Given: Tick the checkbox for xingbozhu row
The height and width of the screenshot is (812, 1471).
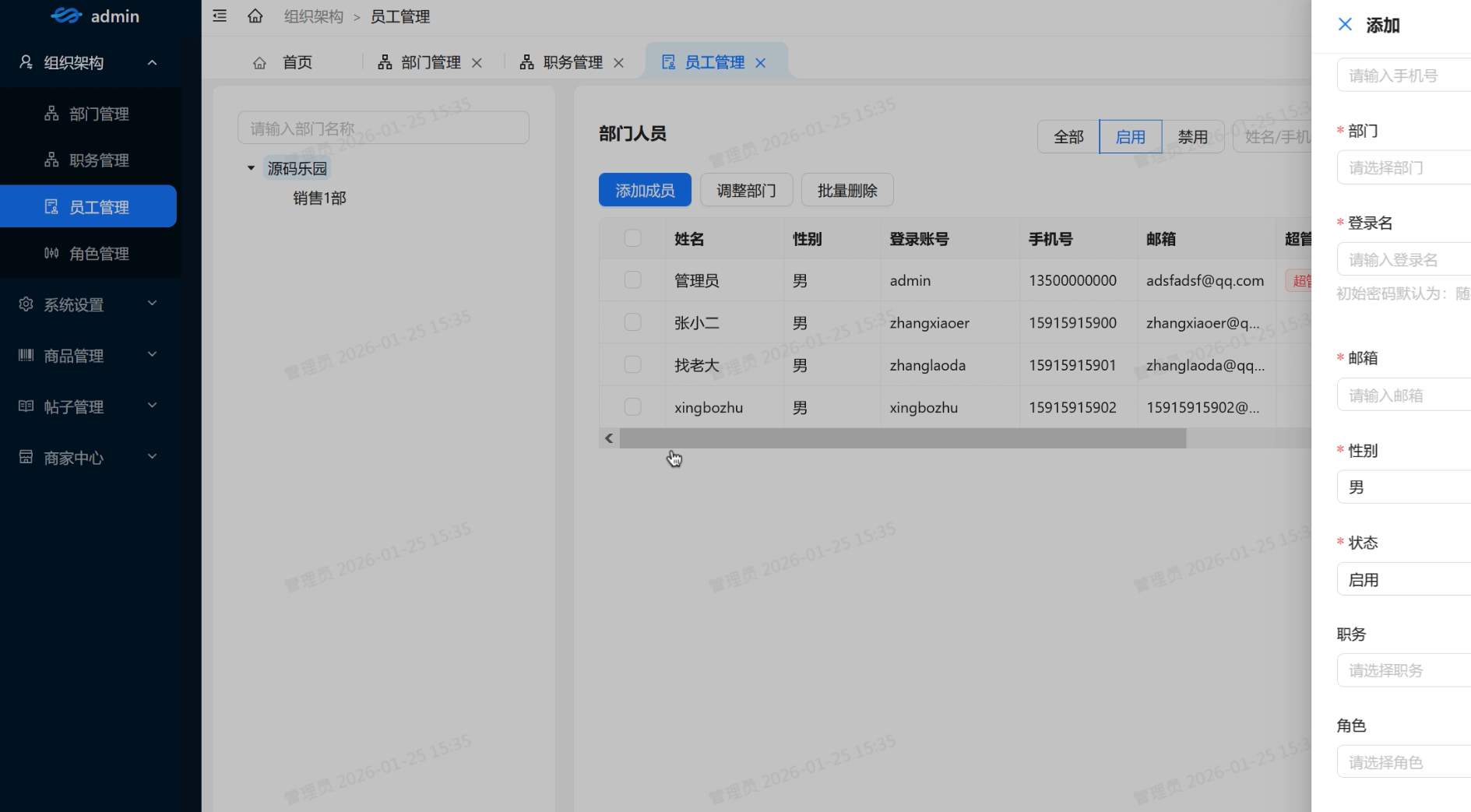Looking at the screenshot, I should click(x=632, y=407).
